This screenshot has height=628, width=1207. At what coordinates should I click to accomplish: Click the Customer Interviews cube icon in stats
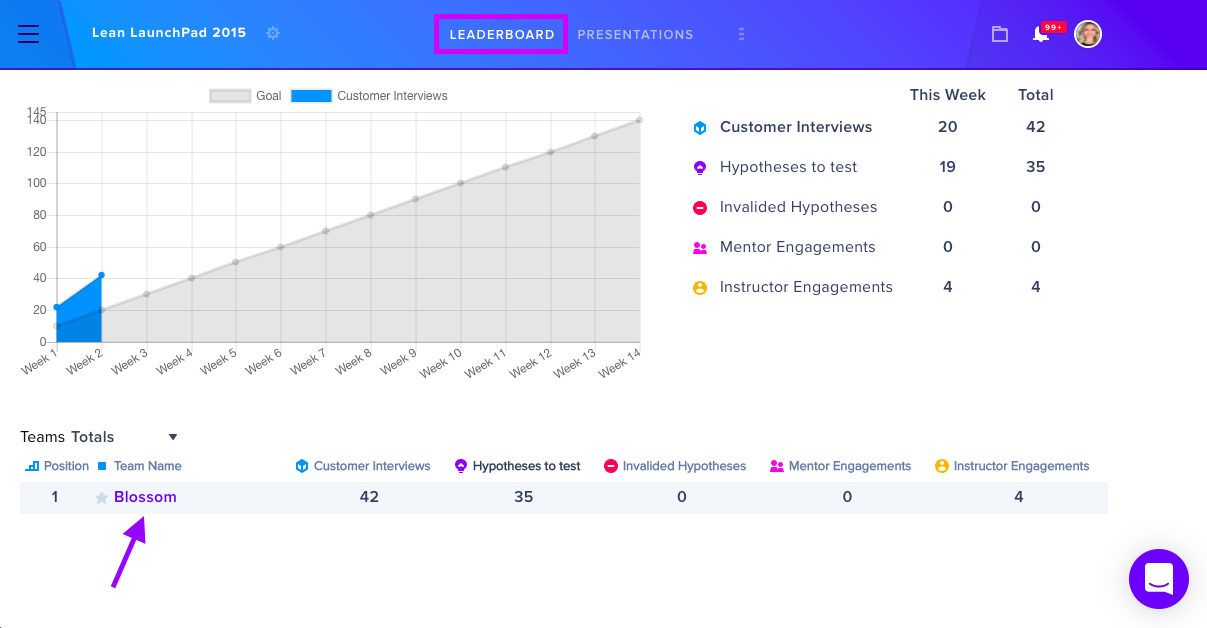(x=700, y=127)
